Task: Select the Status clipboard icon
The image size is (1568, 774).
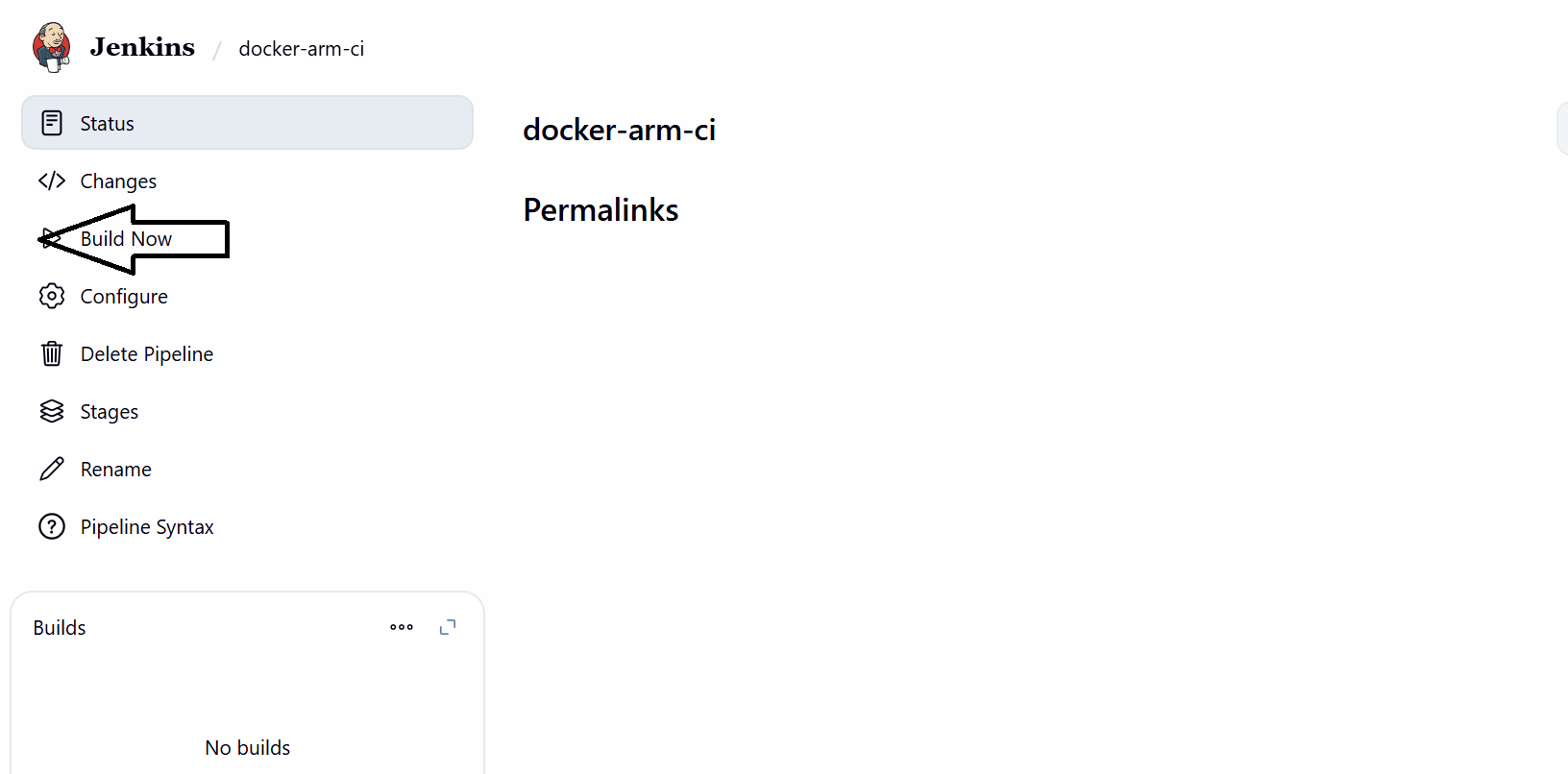Action: tap(51, 123)
